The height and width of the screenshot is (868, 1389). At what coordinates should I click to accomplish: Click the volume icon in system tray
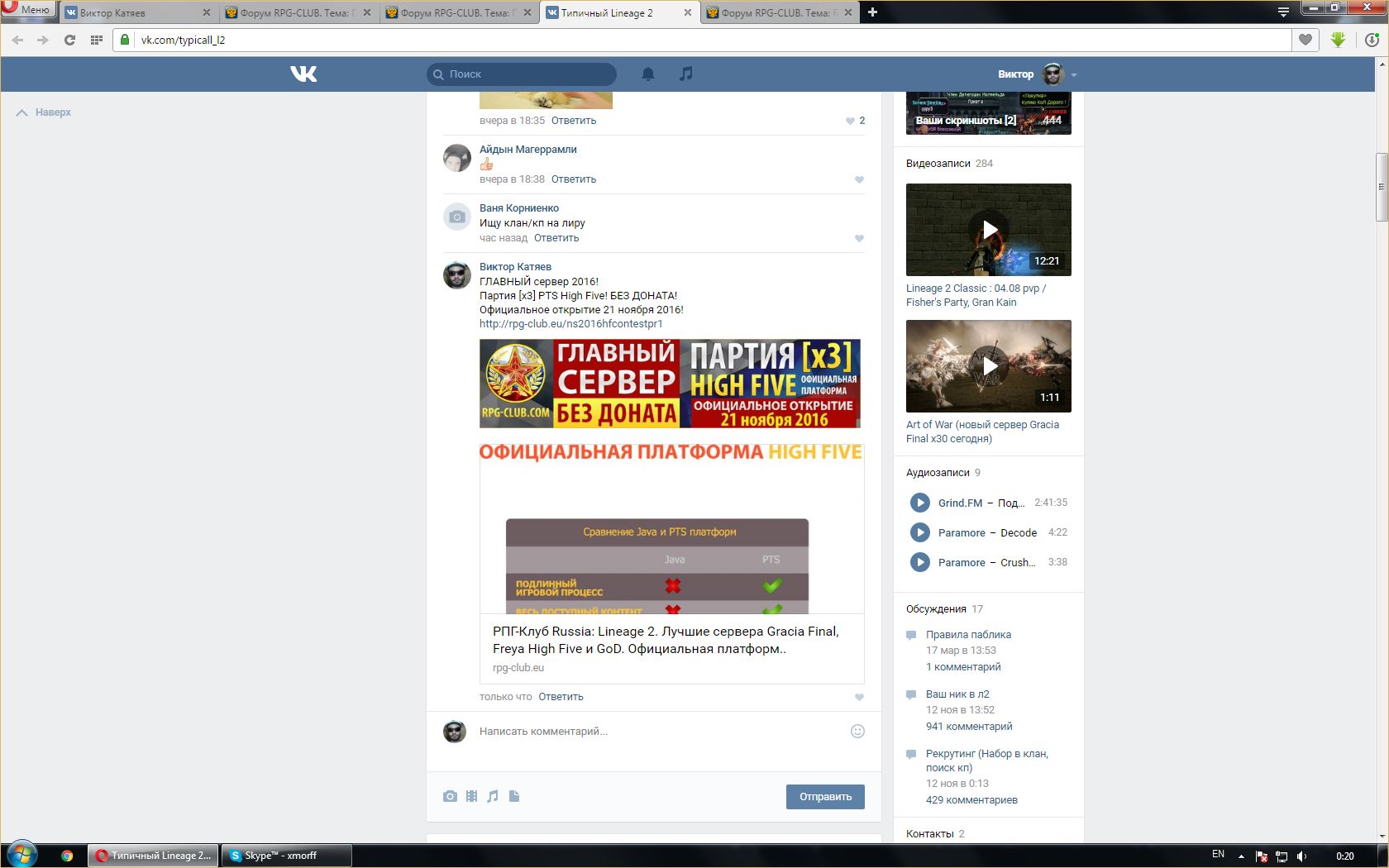1302,856
